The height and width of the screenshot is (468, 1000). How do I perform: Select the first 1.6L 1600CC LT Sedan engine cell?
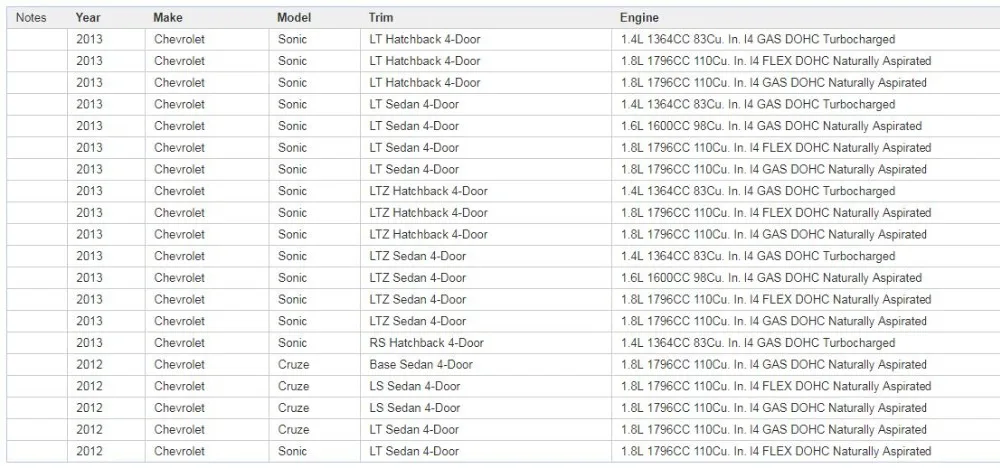tap(805, 126)
